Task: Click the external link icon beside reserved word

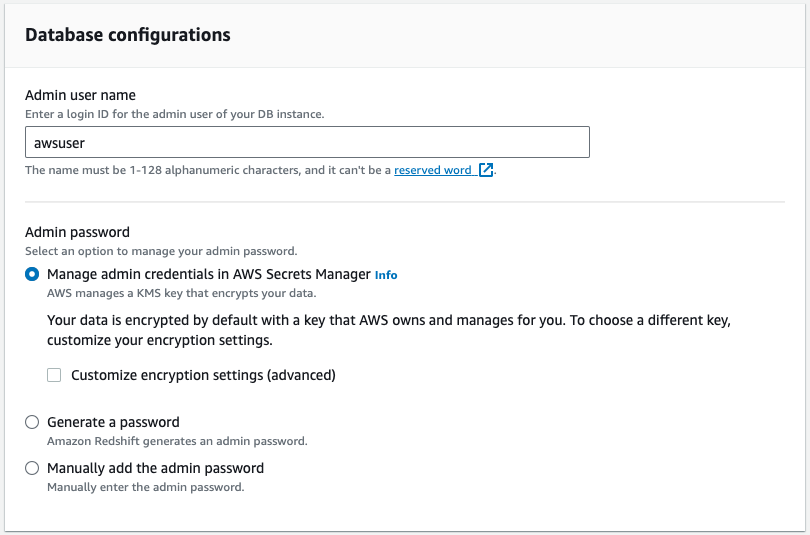Action: (486, 170)
